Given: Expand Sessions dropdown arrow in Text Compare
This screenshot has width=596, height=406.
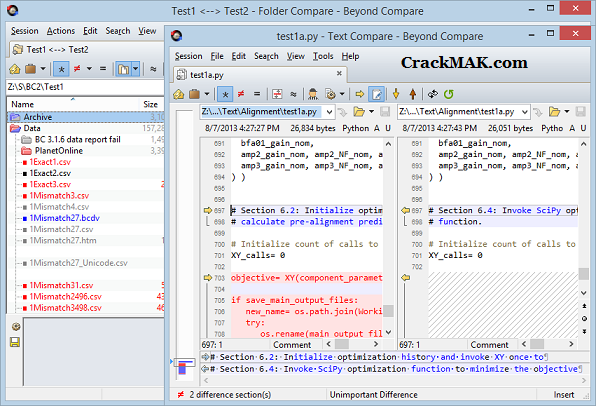Looking at the screenshot, I should [207, 94].
